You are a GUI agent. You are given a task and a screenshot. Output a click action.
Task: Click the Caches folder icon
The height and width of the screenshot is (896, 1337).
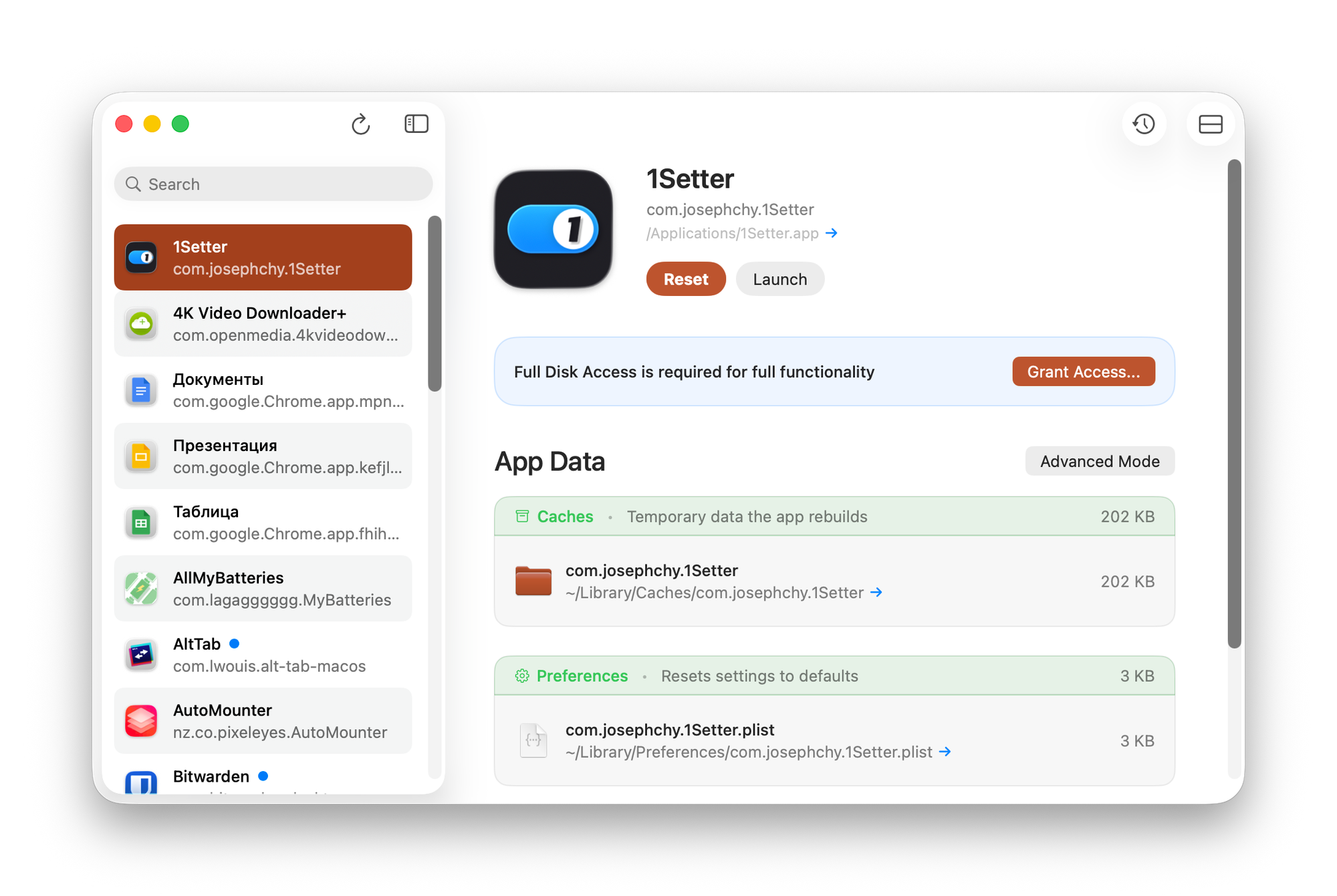533,581
